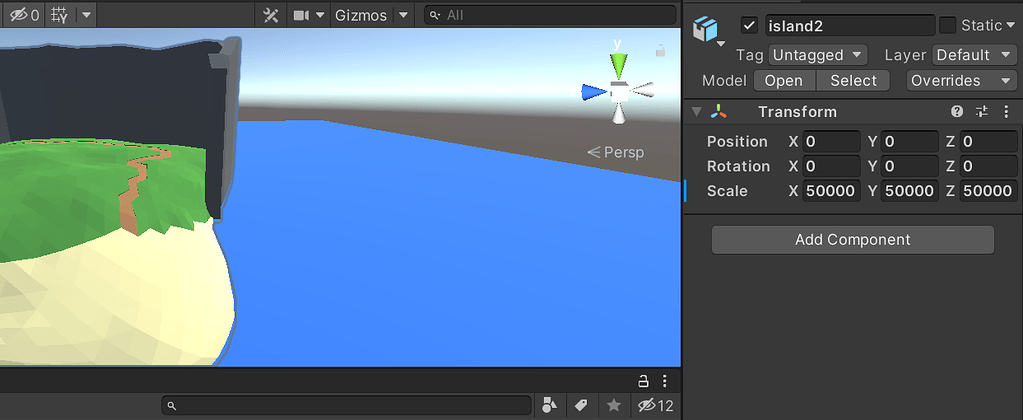Image resolution: width=1023 pixels, height=420 pixels.
Task: Toggle the Gizmos button
Action: tap(361, 15)
